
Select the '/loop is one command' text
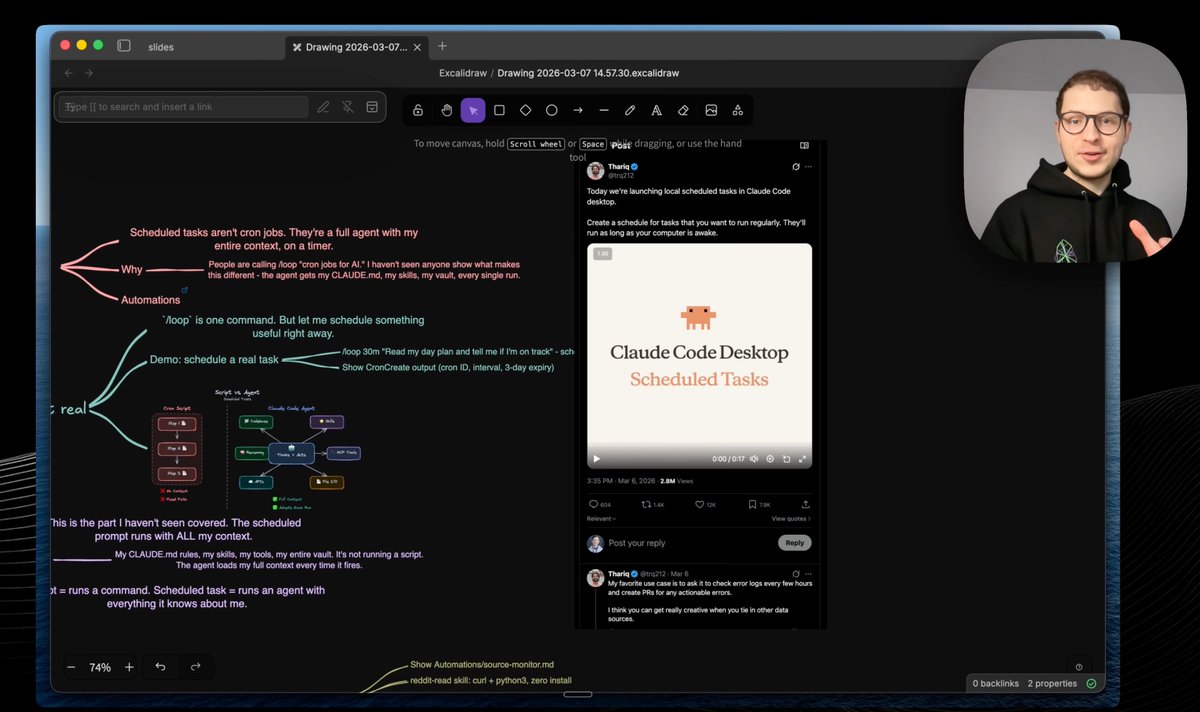tap(293, 327)
